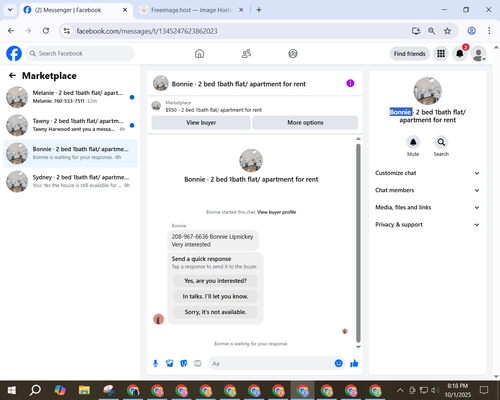This screenshot has height=400, width=500.
Task: Click the Marketplace listing thumbnail in chat header
Action: pos(156,106)
